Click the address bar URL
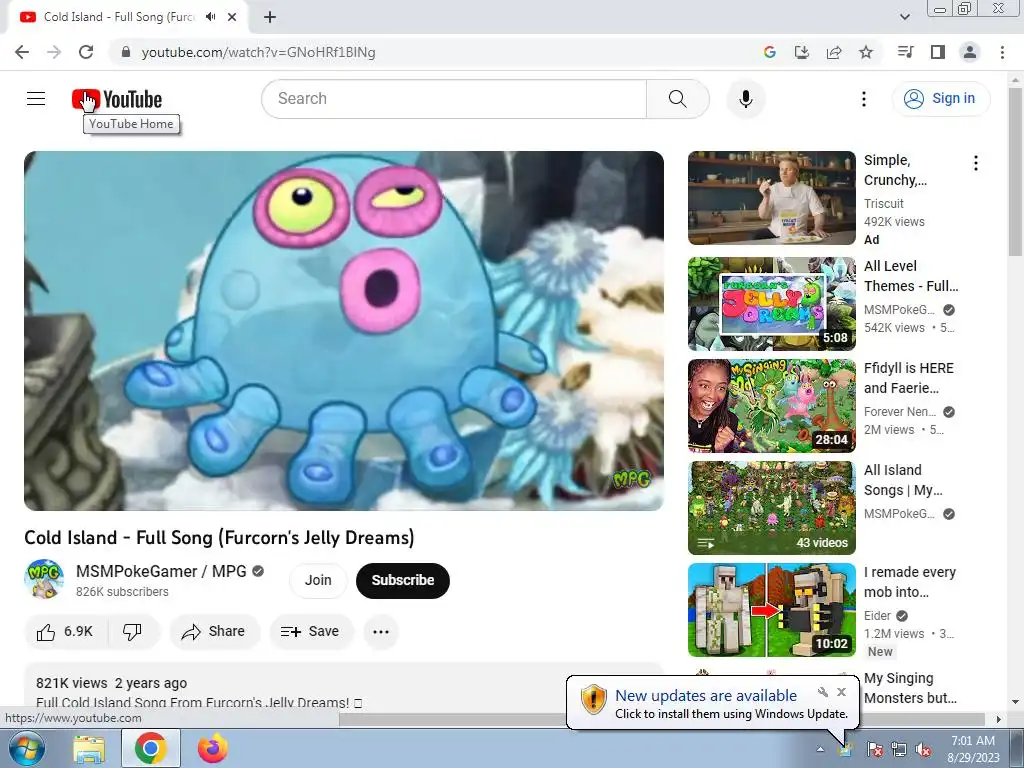Viewport: 1024px width, 768px height. (x=258, y=52)
